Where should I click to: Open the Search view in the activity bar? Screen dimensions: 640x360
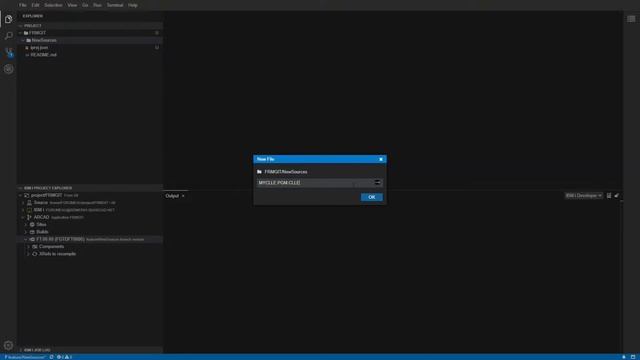coord(8,36)
